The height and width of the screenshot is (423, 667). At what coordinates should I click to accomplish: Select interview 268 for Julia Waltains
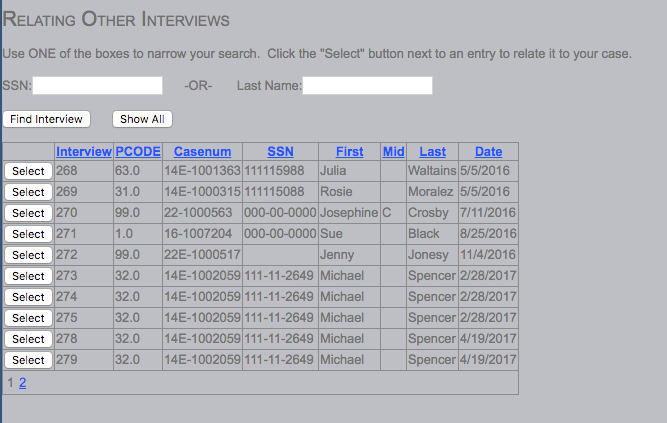pyautogui.click(x=28, y=171)
